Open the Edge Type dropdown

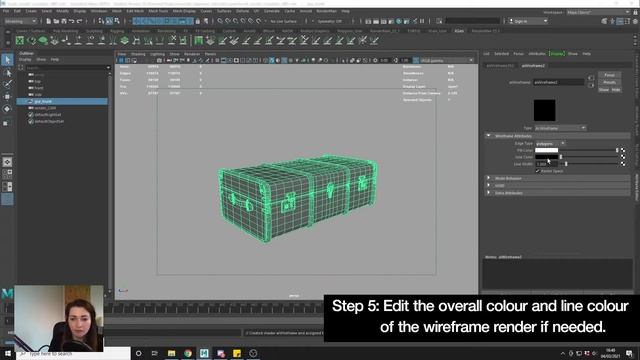550,143
